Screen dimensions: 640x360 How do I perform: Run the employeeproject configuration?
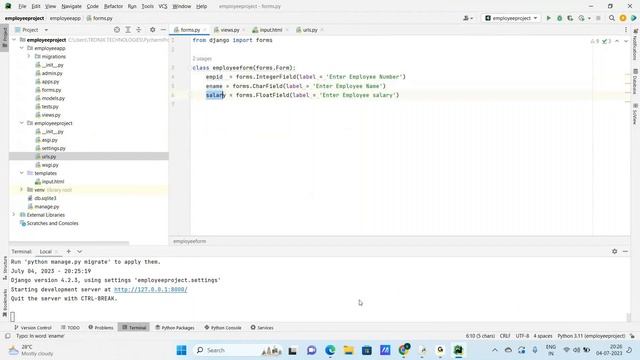549,18
